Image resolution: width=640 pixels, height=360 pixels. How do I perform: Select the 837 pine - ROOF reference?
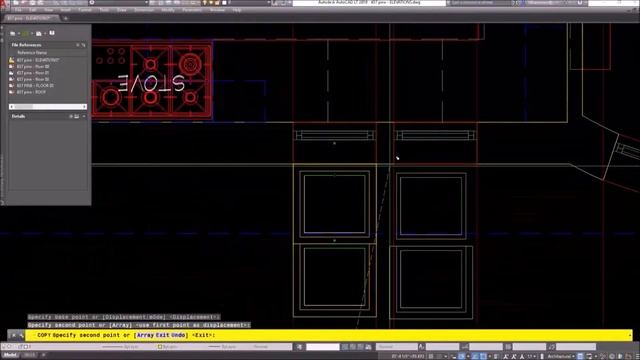pyautogui.click(x=31, y=92)
